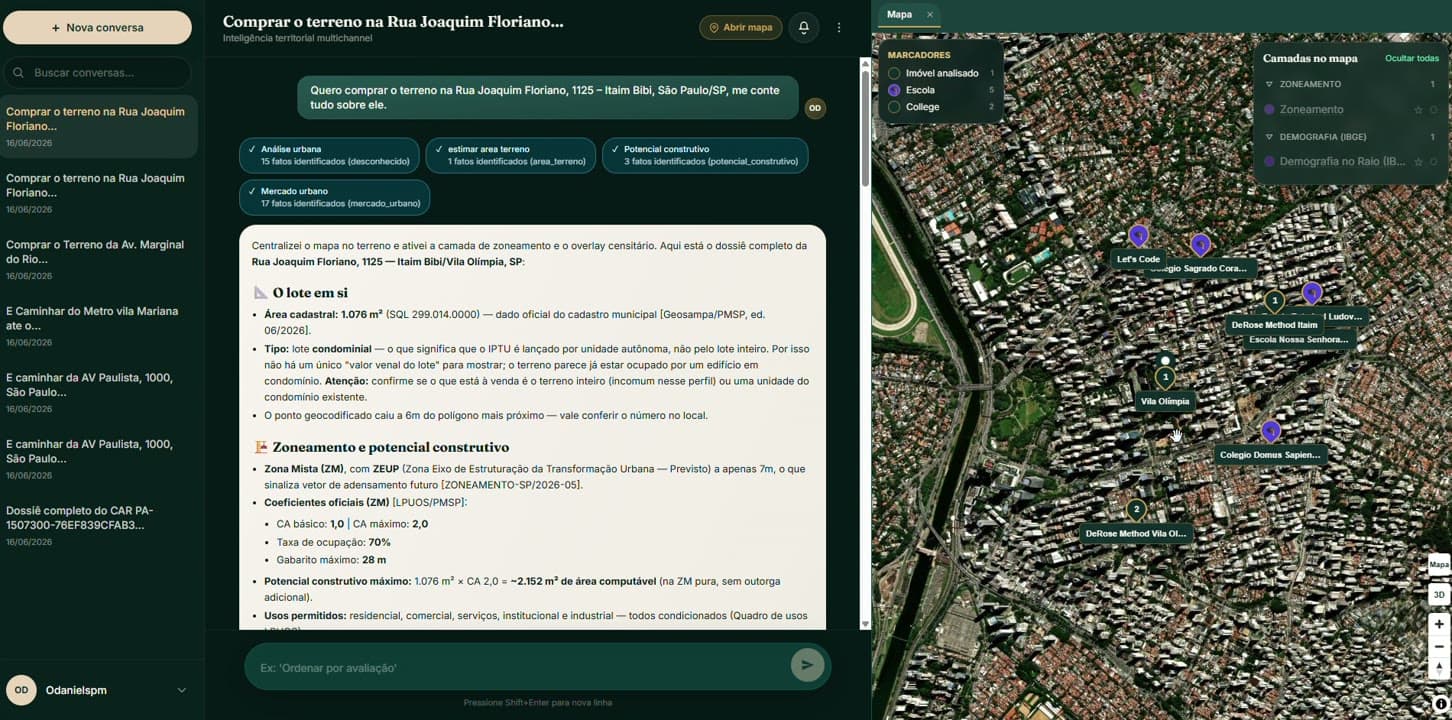The width and height of the screenshot is (1452, 720).
Task: Click the message input field
Action: click(520, 667)
